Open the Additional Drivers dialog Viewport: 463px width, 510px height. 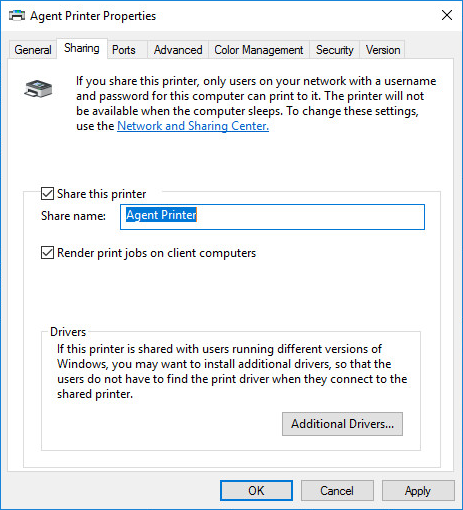342,424
